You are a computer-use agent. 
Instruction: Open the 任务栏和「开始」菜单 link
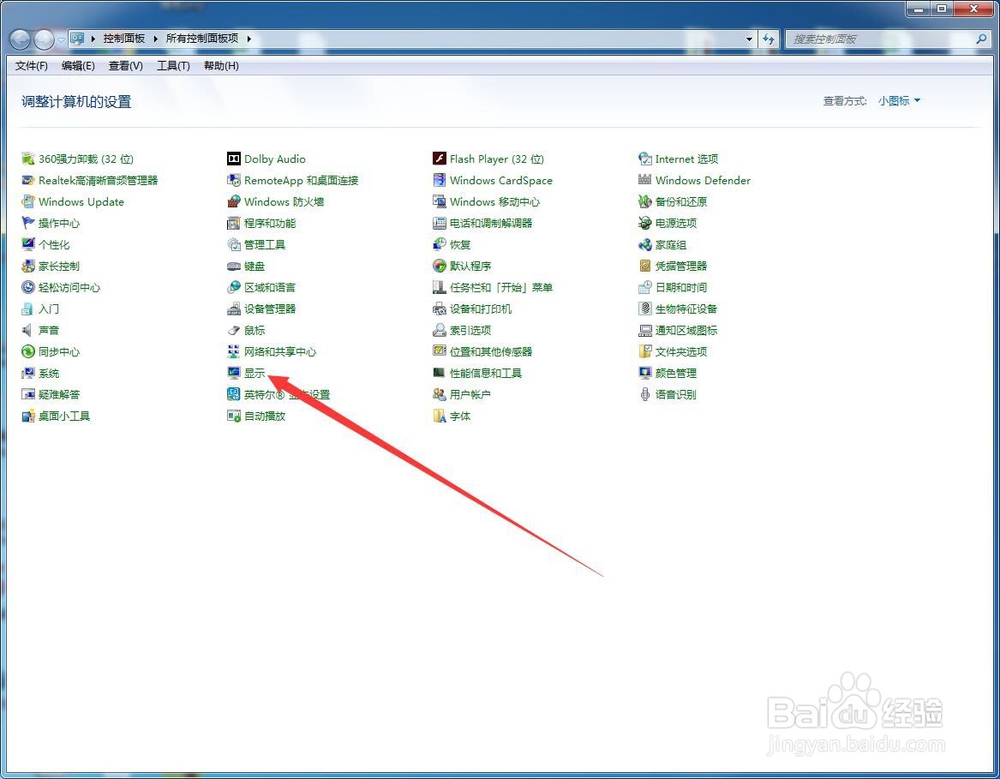[501, 287]
